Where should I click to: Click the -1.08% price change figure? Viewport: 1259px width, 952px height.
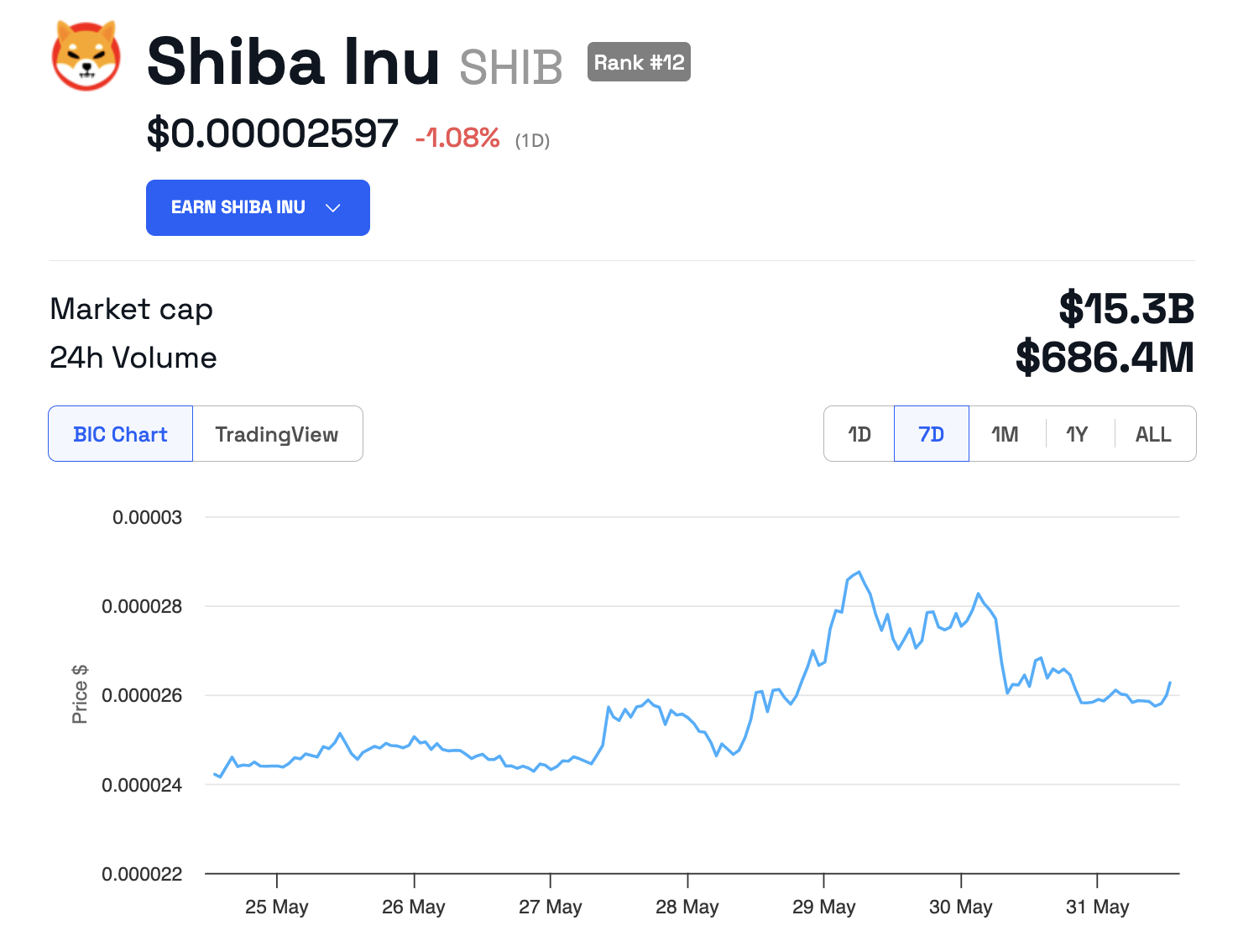pos(457,137)
